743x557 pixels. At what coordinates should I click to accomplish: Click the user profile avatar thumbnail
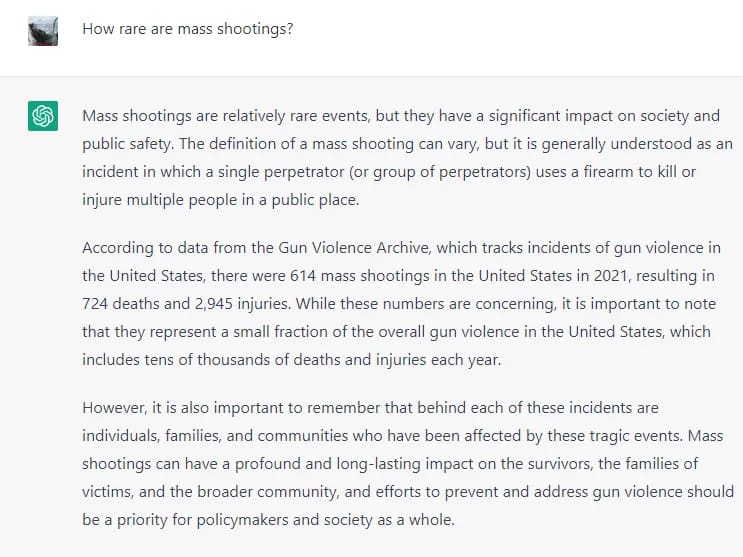coord(44,30)
